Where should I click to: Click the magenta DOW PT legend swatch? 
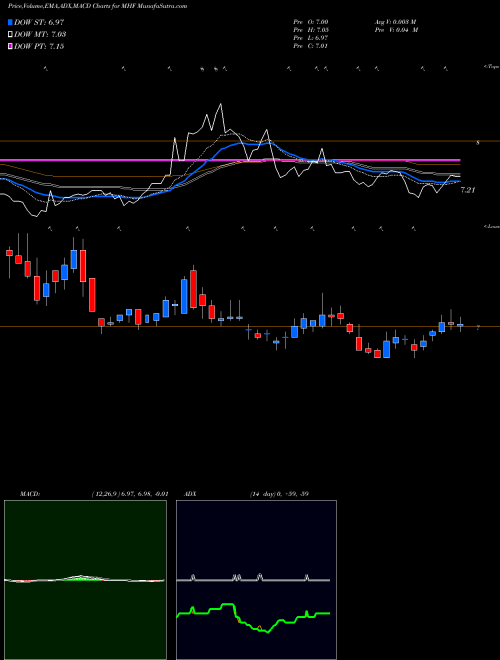tap(10, 46)
